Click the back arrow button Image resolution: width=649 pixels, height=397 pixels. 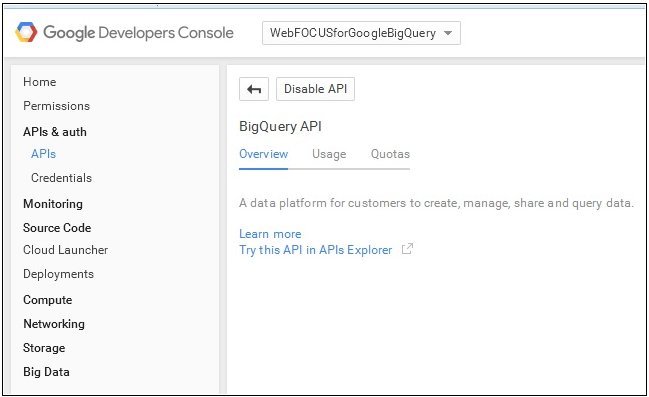point(254,89)
